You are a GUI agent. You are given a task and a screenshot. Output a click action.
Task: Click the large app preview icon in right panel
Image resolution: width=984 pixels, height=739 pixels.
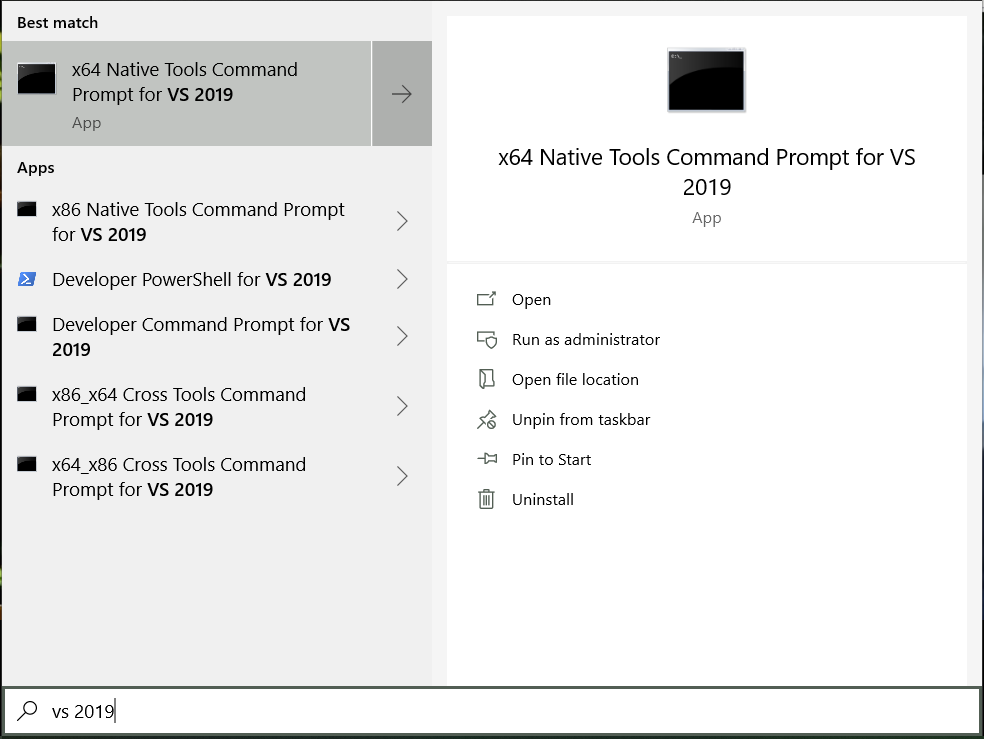(706, 81)
